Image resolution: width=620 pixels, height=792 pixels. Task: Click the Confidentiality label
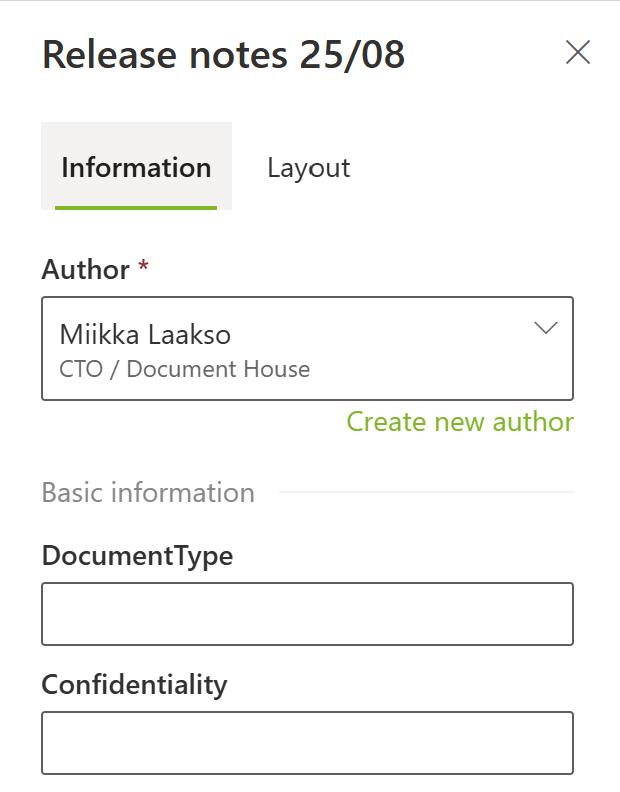click(134, 685)
